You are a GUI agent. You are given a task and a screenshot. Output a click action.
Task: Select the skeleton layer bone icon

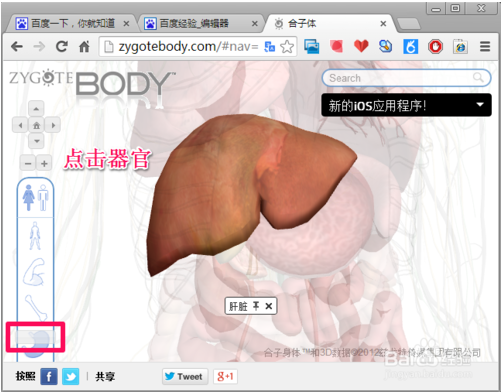pos(35,308)
